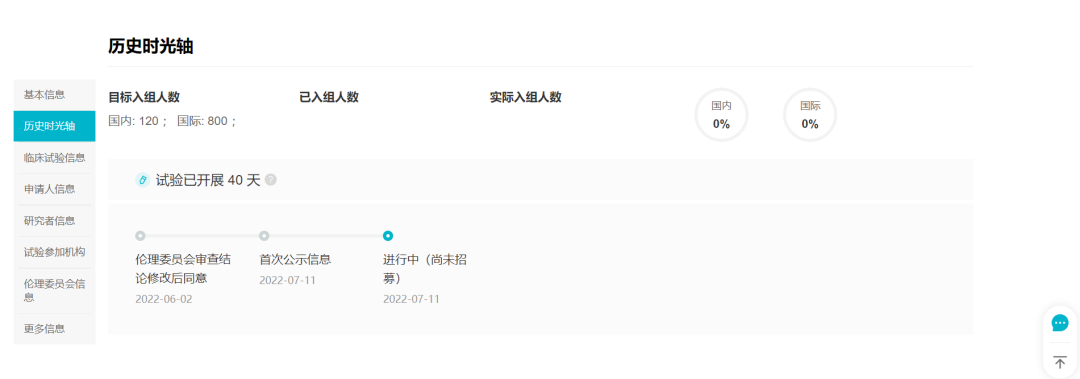Open the chat support bubble icon
Screen dimensions: 1080x379
point(1060,322)
